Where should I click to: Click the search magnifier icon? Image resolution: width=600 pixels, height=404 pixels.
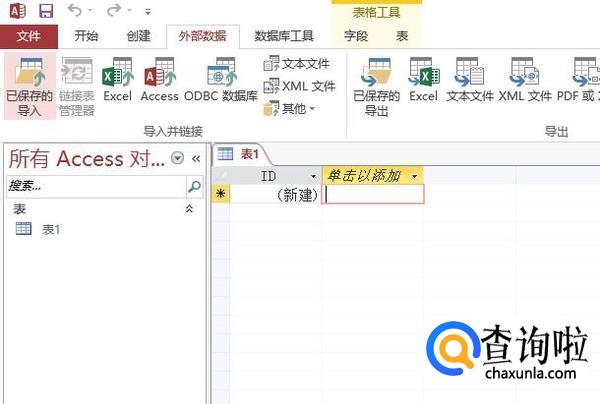[x=194, y=186]
